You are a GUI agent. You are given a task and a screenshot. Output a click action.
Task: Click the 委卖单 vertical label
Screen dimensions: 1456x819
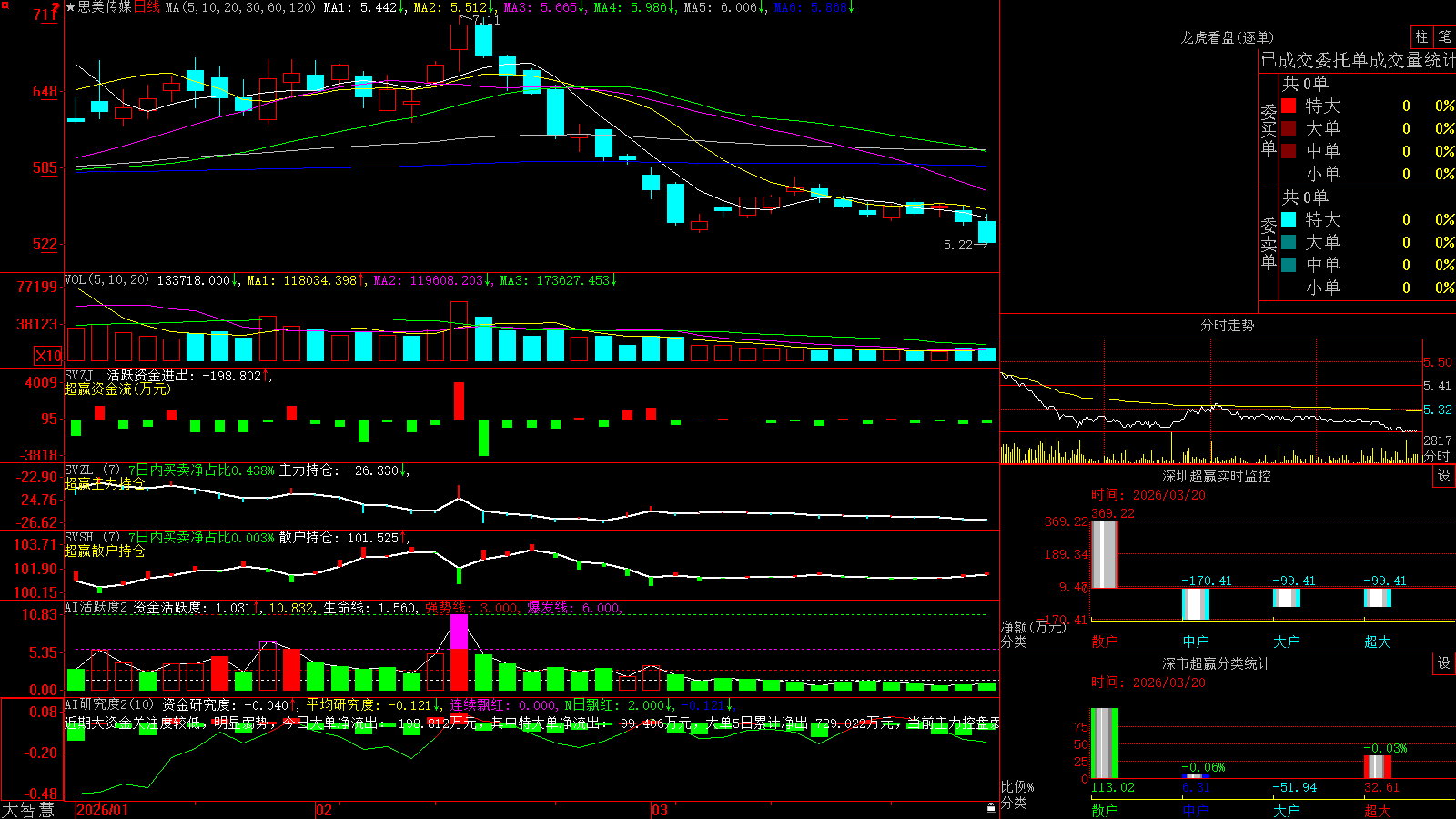[x=1269, y=242]
